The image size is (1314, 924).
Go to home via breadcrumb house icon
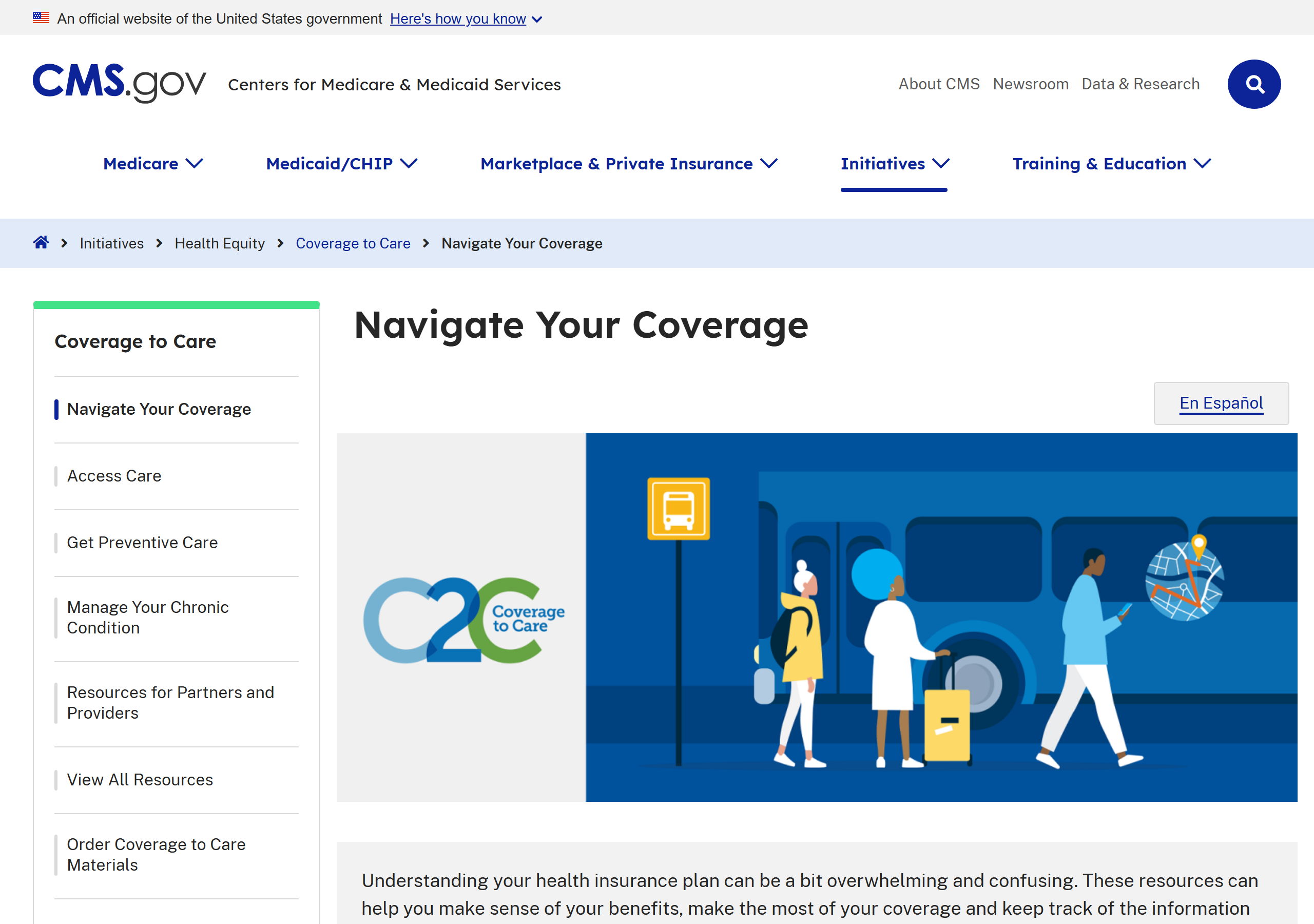click(x=41, y=243)
